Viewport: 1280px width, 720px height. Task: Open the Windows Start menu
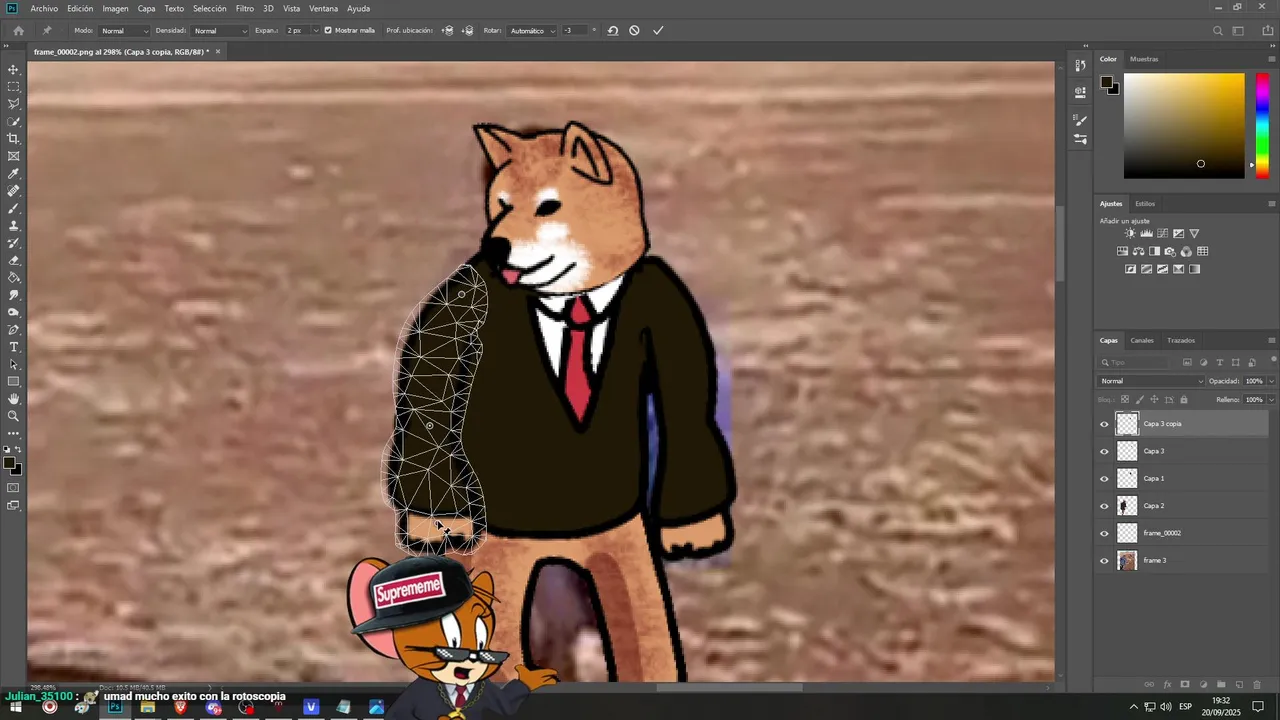(x=16, y=707)
